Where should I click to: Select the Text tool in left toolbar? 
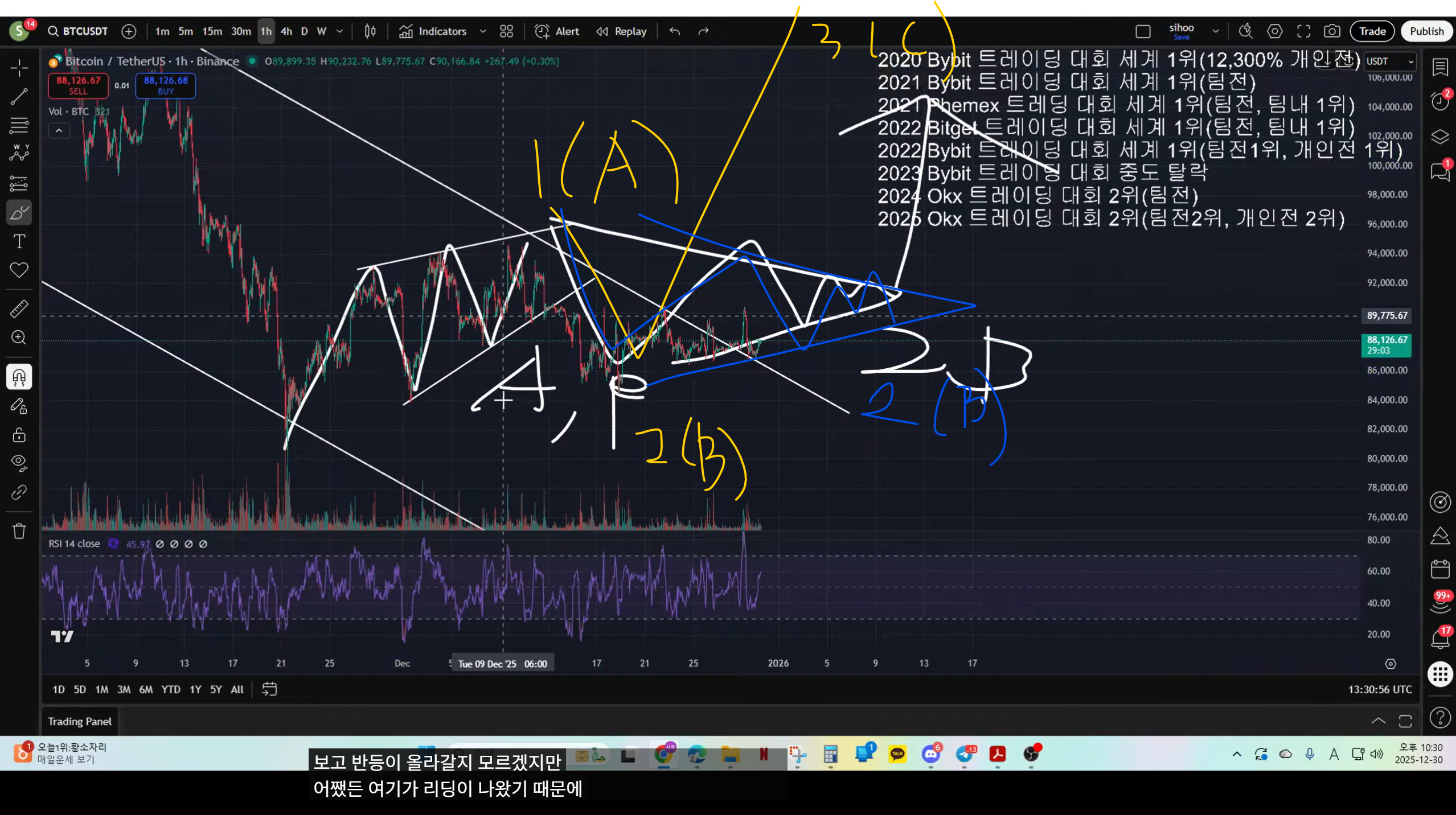(x=19, y=241)
